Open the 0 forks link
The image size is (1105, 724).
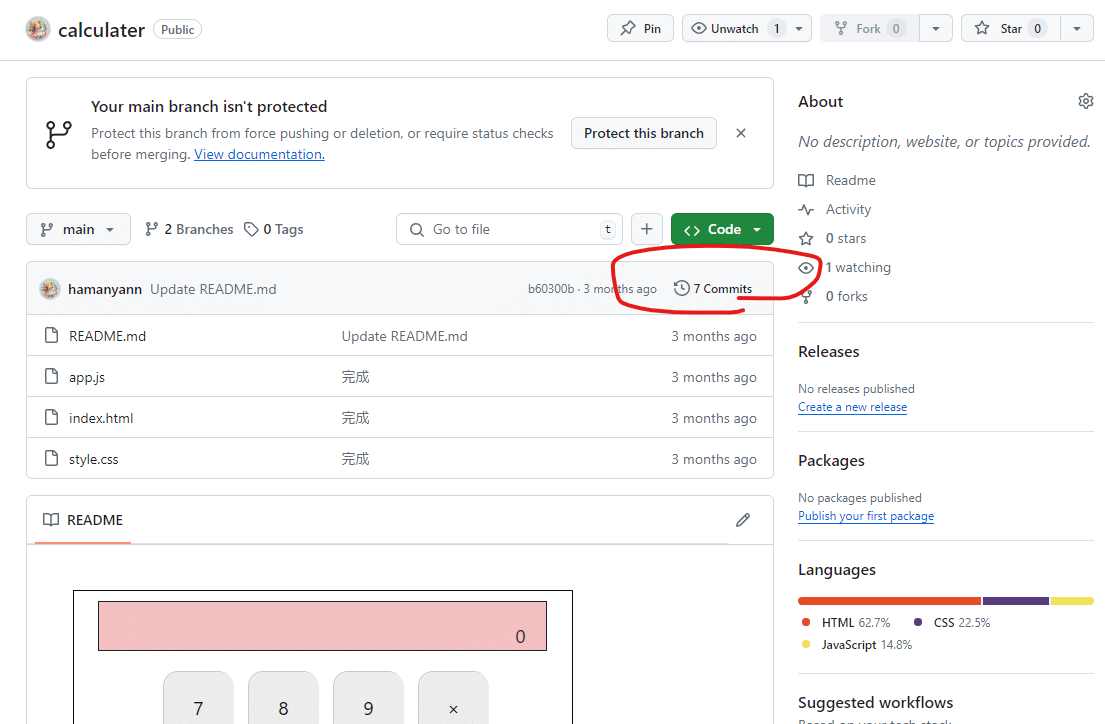[x=833, y=296]
